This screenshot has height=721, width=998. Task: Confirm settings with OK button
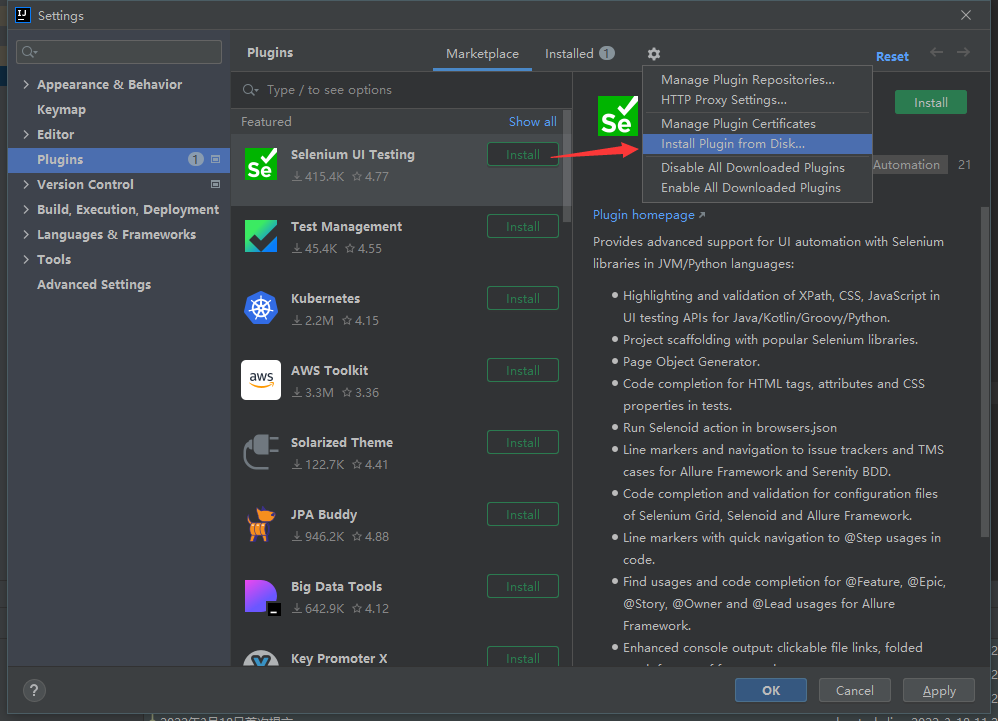(x=771, y=690)
